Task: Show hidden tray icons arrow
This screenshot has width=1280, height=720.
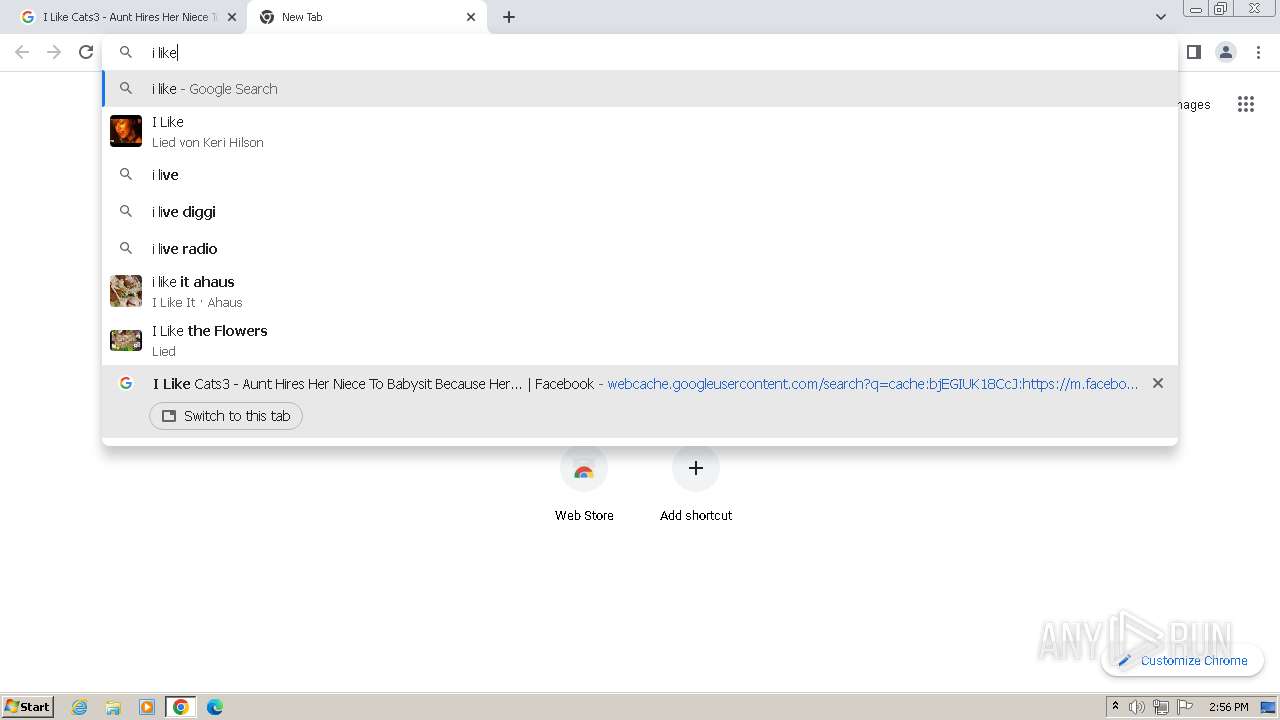Action: pyautogui.click(x=1115, y=707)
